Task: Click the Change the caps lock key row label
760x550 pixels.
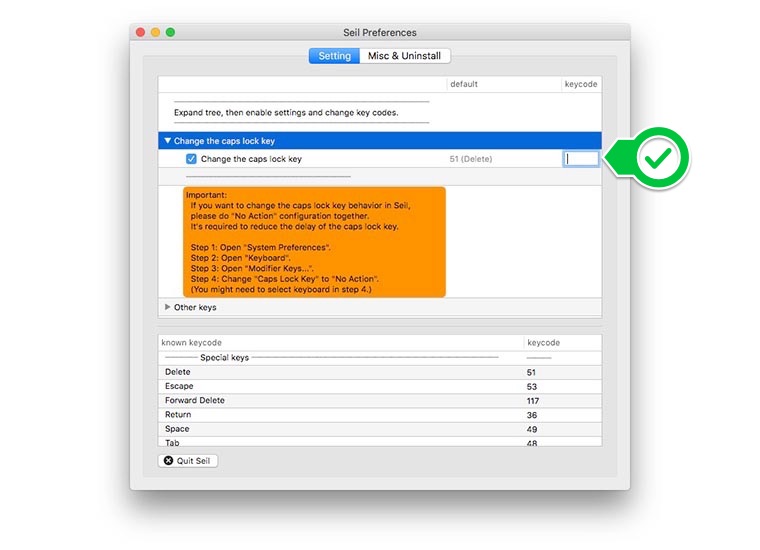Action: point(251,159)
